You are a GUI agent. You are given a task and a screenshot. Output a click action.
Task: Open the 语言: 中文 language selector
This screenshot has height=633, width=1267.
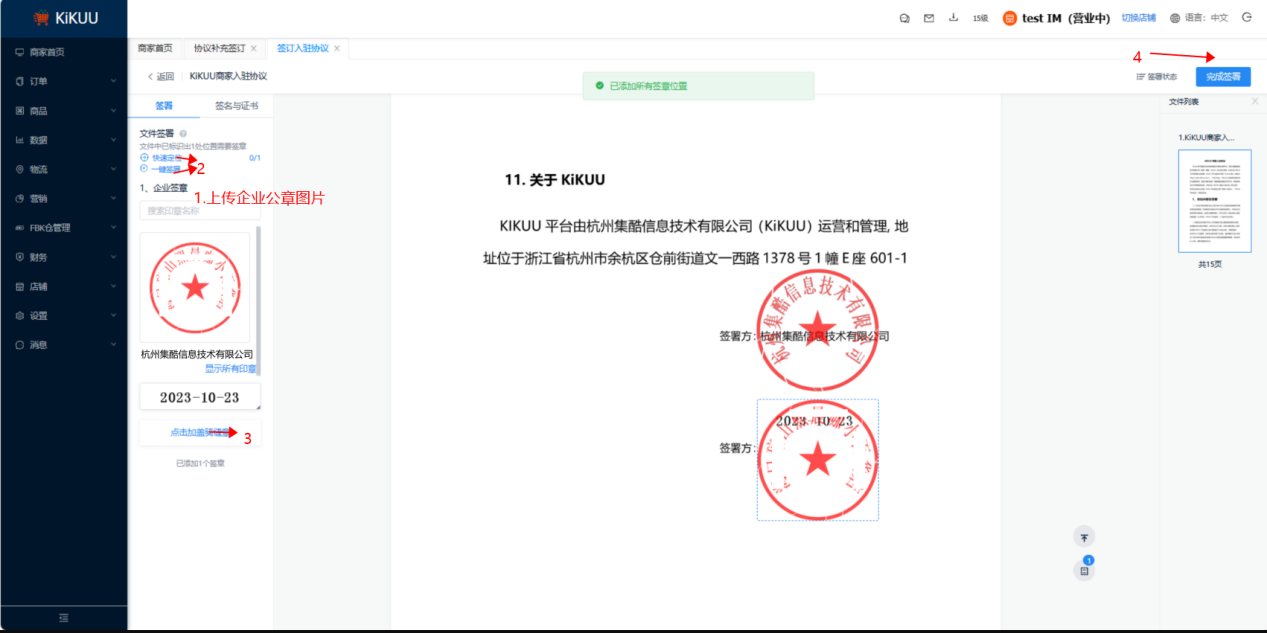coord(1199,18)
